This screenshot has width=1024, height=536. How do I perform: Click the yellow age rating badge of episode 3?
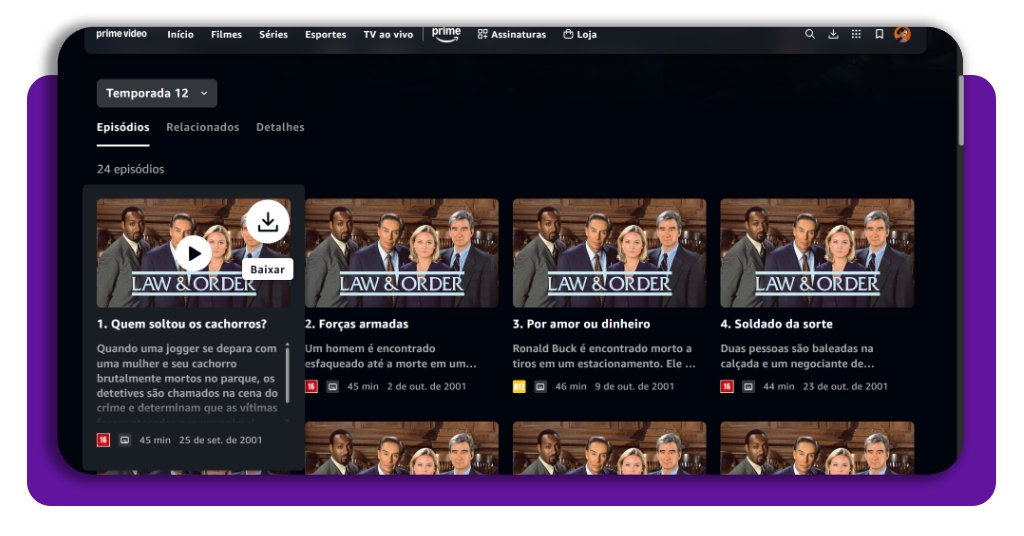[x=519, y=386]
